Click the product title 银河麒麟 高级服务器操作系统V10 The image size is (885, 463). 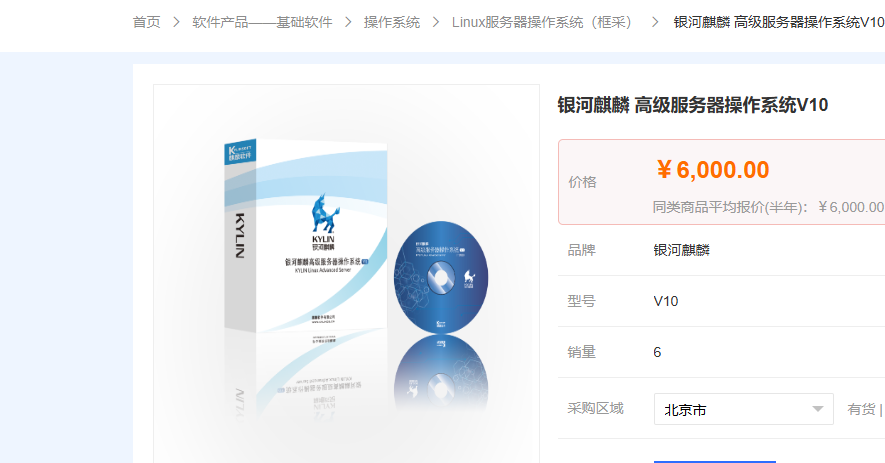(693, 105)
